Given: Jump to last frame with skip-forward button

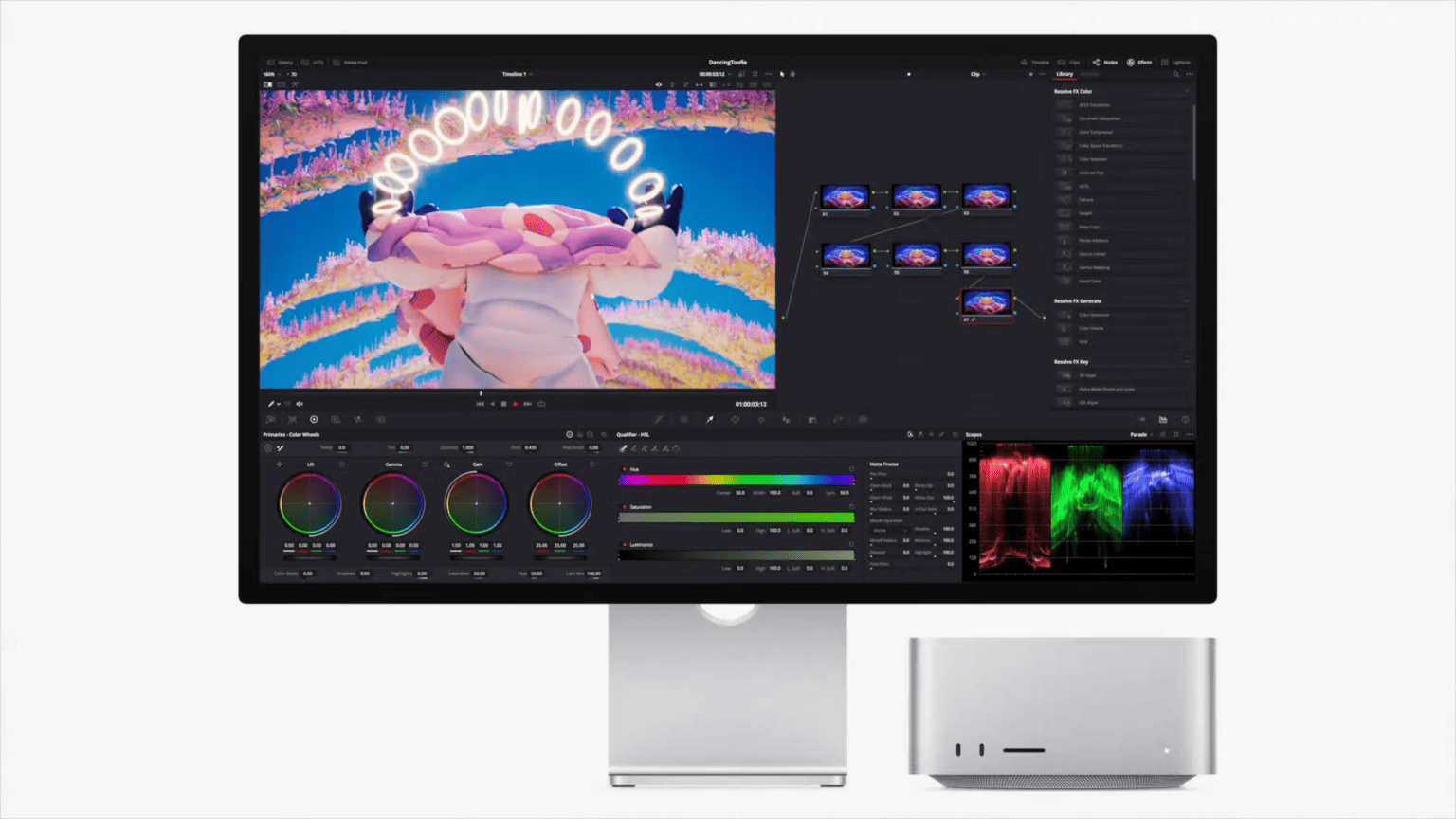Looking at the screenshot, I should coord(528,404).
